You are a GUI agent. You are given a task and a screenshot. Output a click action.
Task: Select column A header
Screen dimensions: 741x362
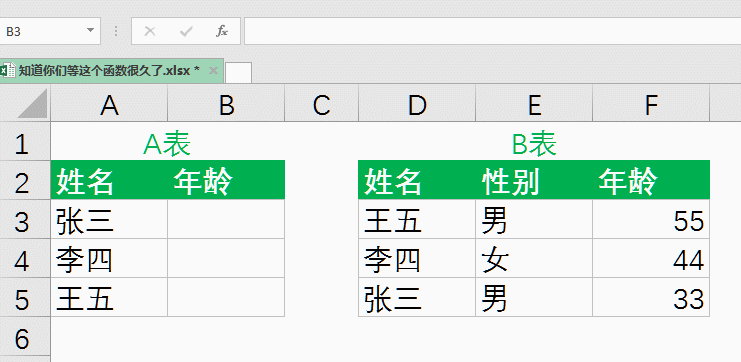pos(109,104)
